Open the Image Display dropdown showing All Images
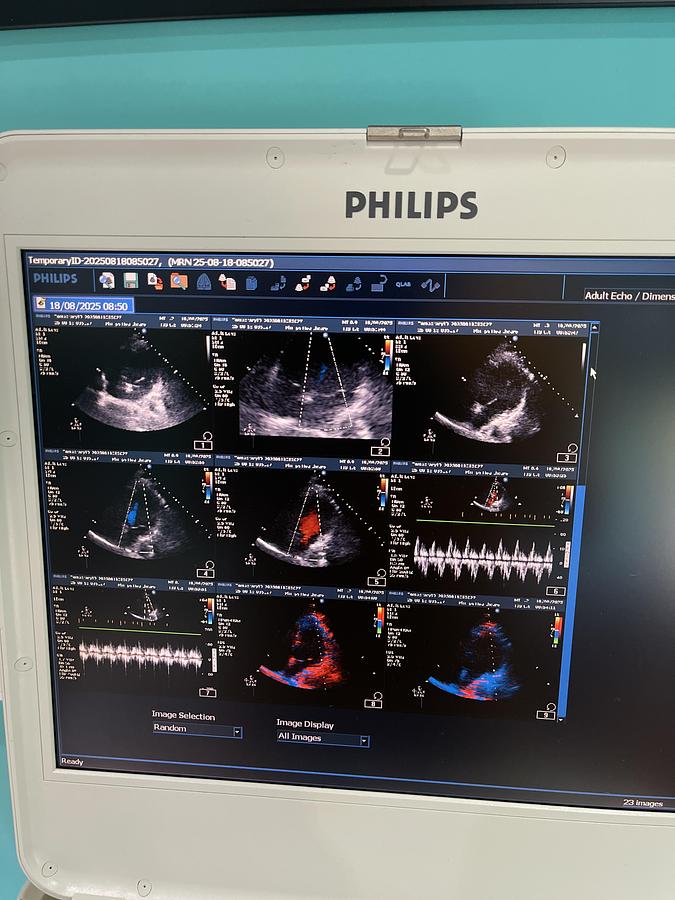Viewport: 675px width, 900px height. tap(322, 738)
